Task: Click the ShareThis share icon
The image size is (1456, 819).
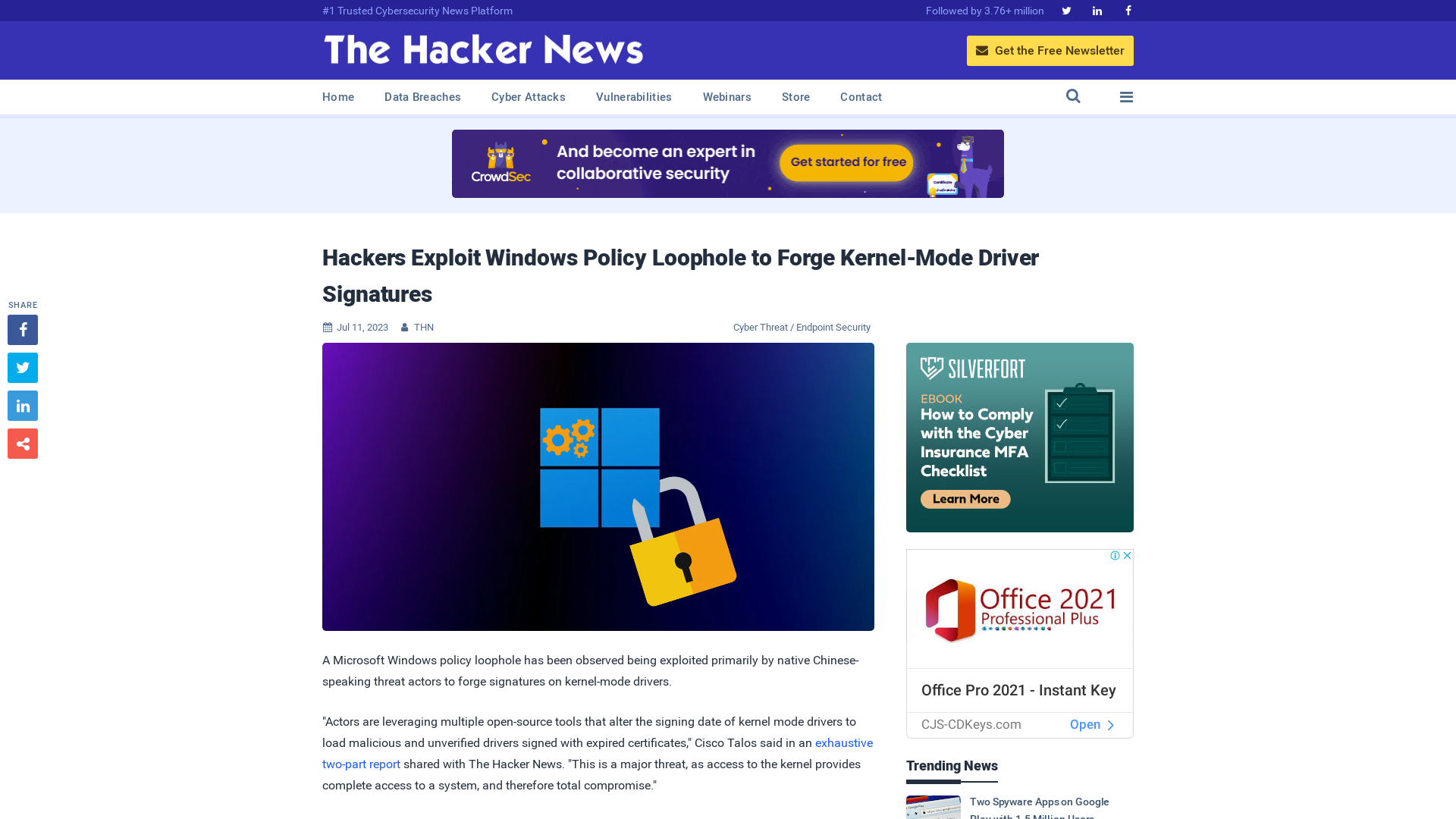Action: [x=22, y=443]
